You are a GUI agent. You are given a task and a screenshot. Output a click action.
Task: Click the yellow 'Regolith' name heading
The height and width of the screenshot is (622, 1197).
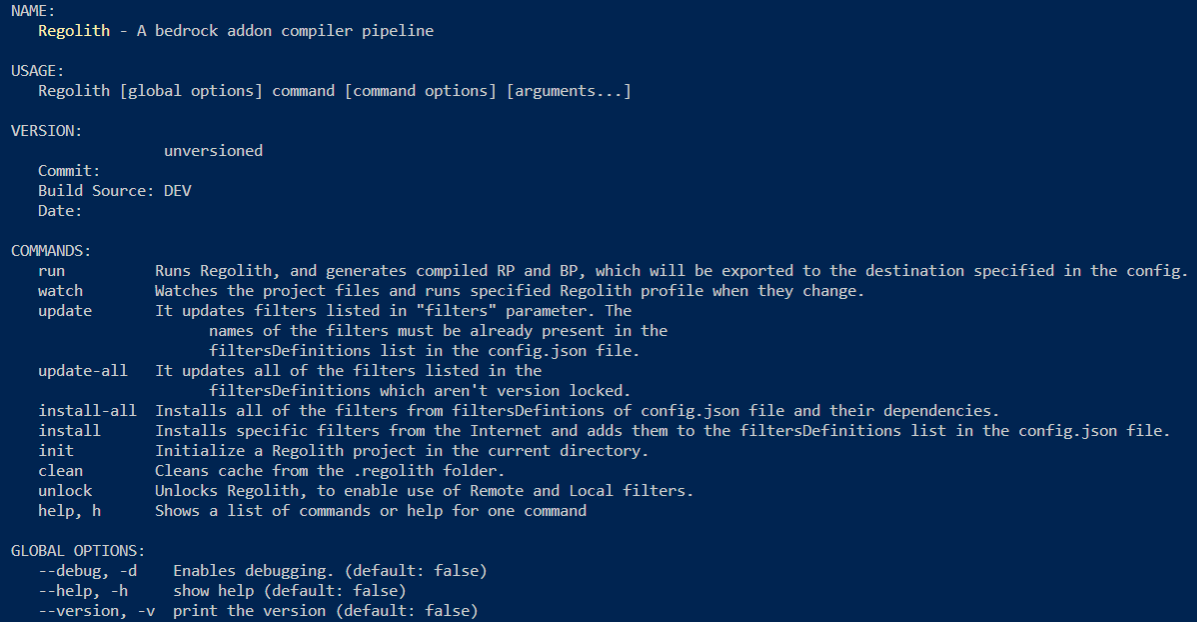[x=74, y=31]
